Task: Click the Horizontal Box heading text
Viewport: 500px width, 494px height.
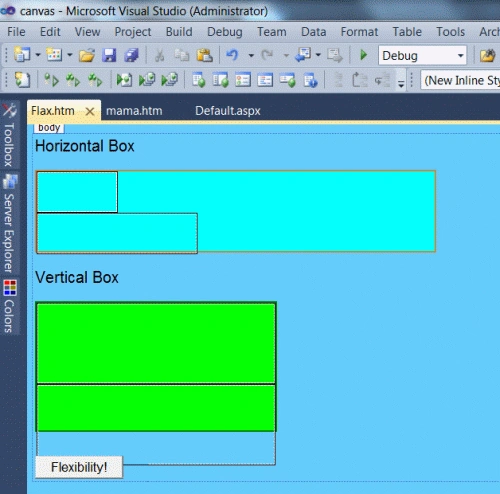Action: tap(85, 146)
